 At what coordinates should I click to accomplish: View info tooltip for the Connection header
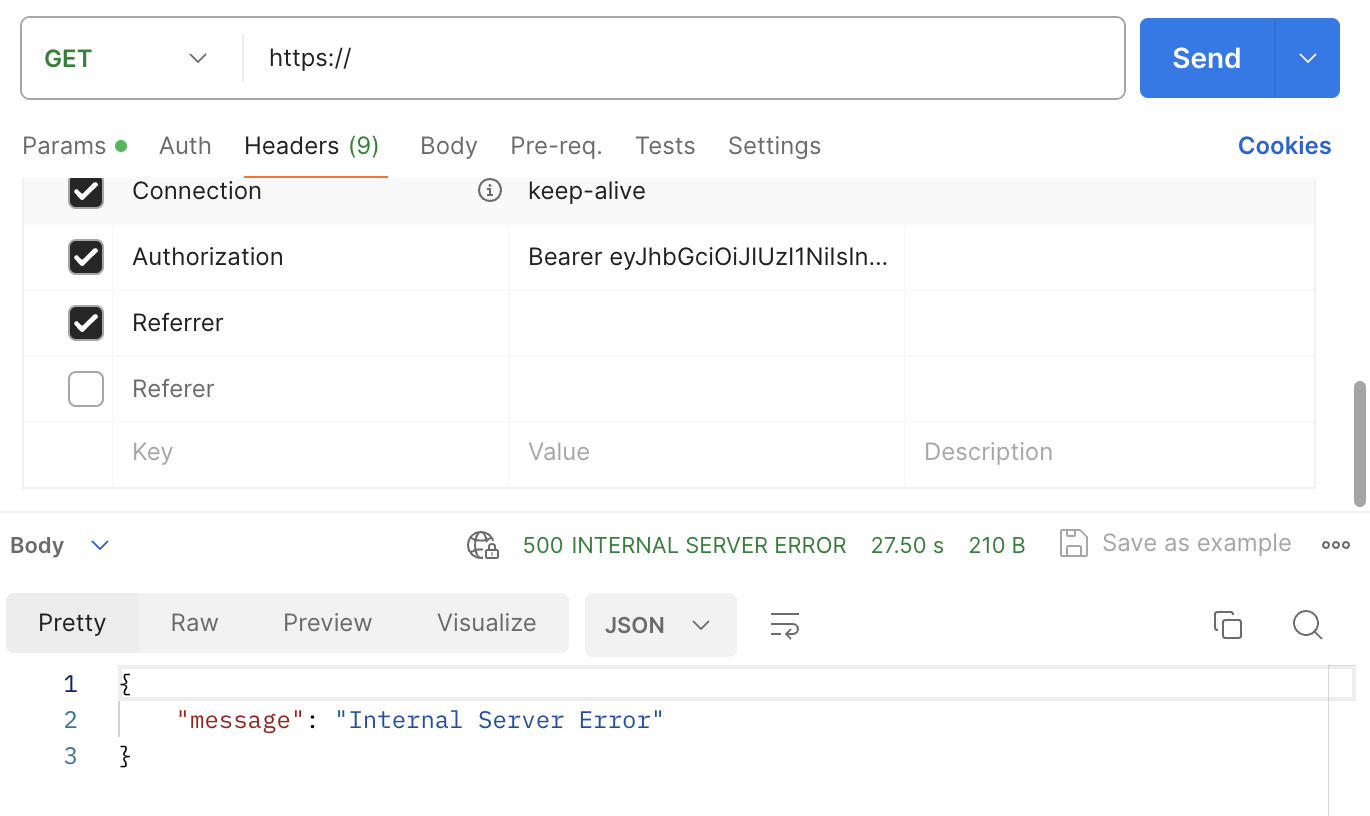tap(489, 190)
